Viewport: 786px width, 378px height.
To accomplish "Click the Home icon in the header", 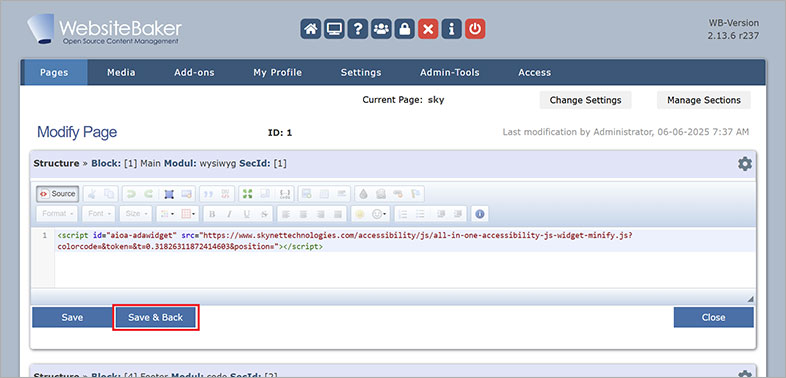I will [x=310, y=29].
